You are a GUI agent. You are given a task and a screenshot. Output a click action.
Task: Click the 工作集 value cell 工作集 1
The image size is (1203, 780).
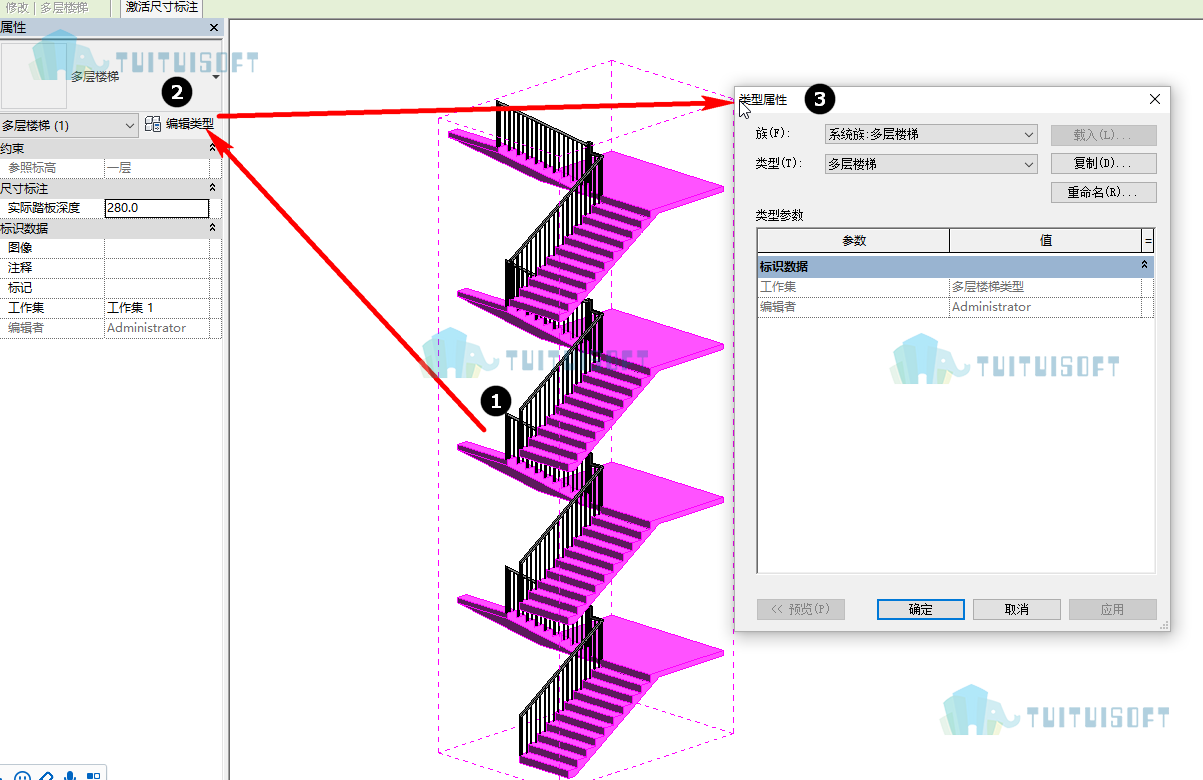tap(157, 308)
